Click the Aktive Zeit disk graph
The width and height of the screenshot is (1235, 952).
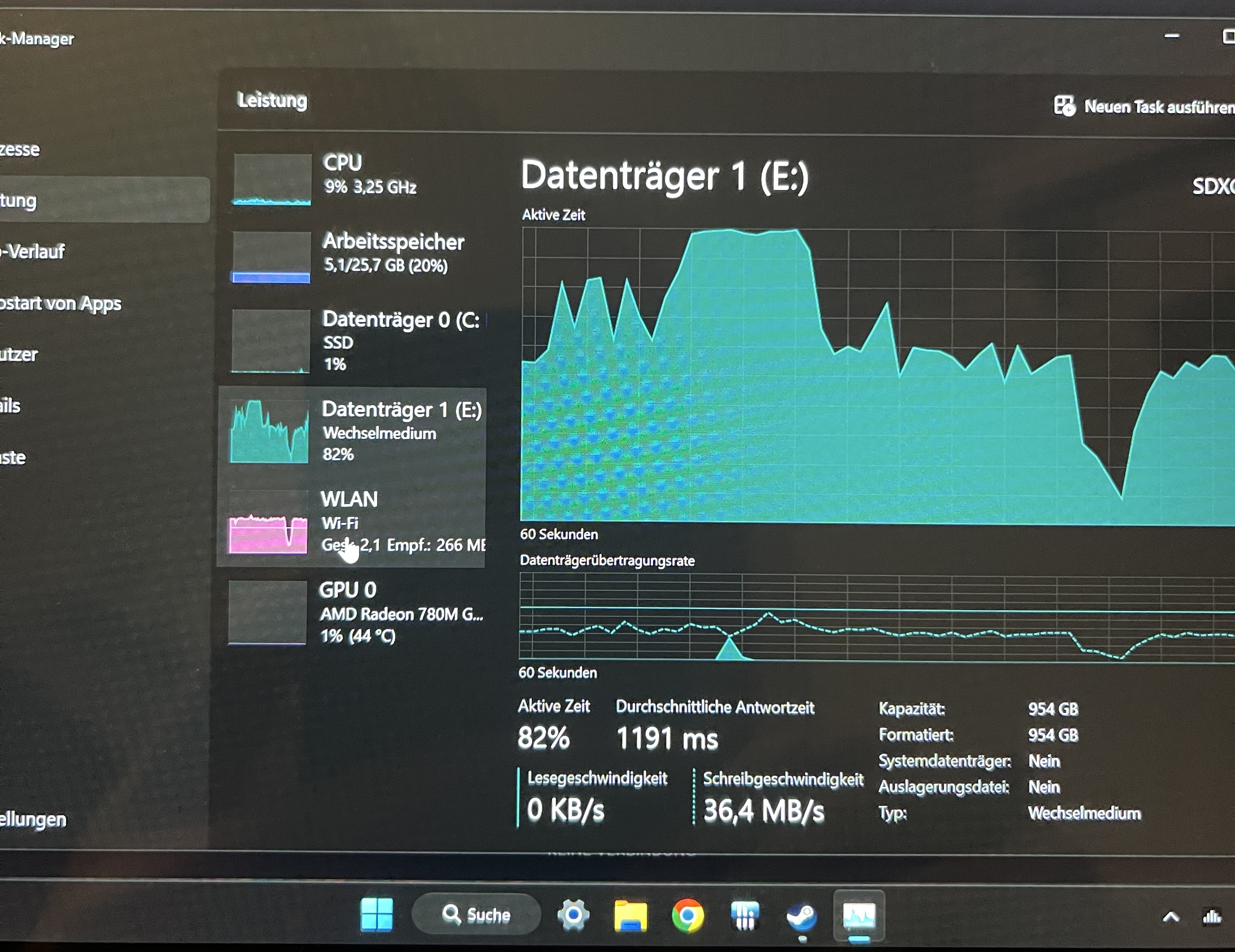(876, 376)
